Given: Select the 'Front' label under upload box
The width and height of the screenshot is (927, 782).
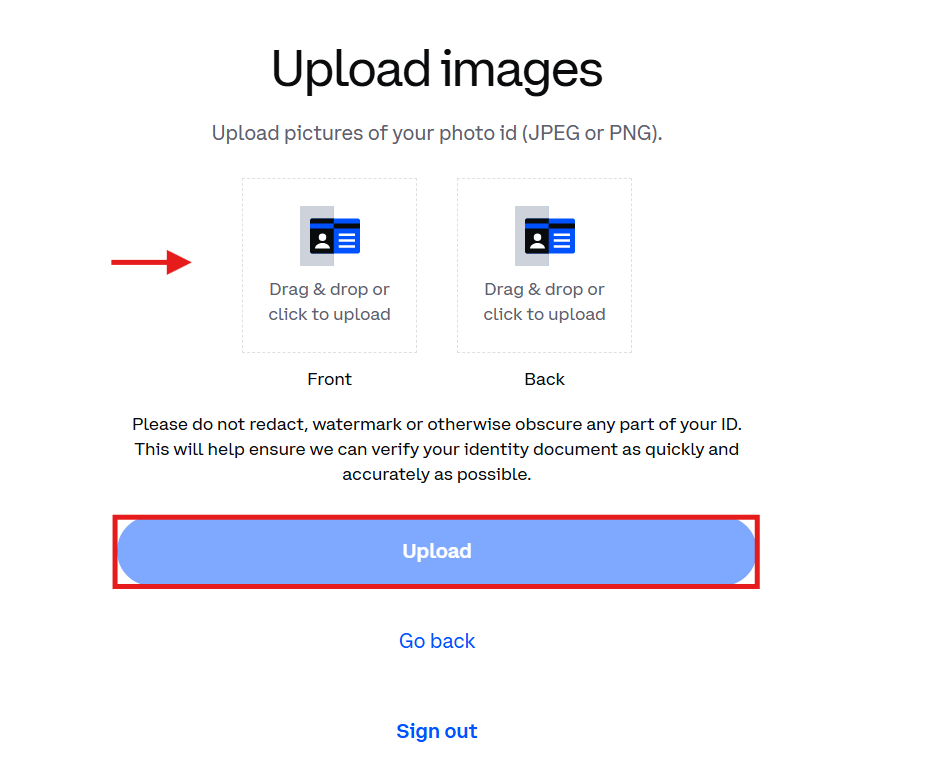Looking at the screenshot, I should pos(329,379).
